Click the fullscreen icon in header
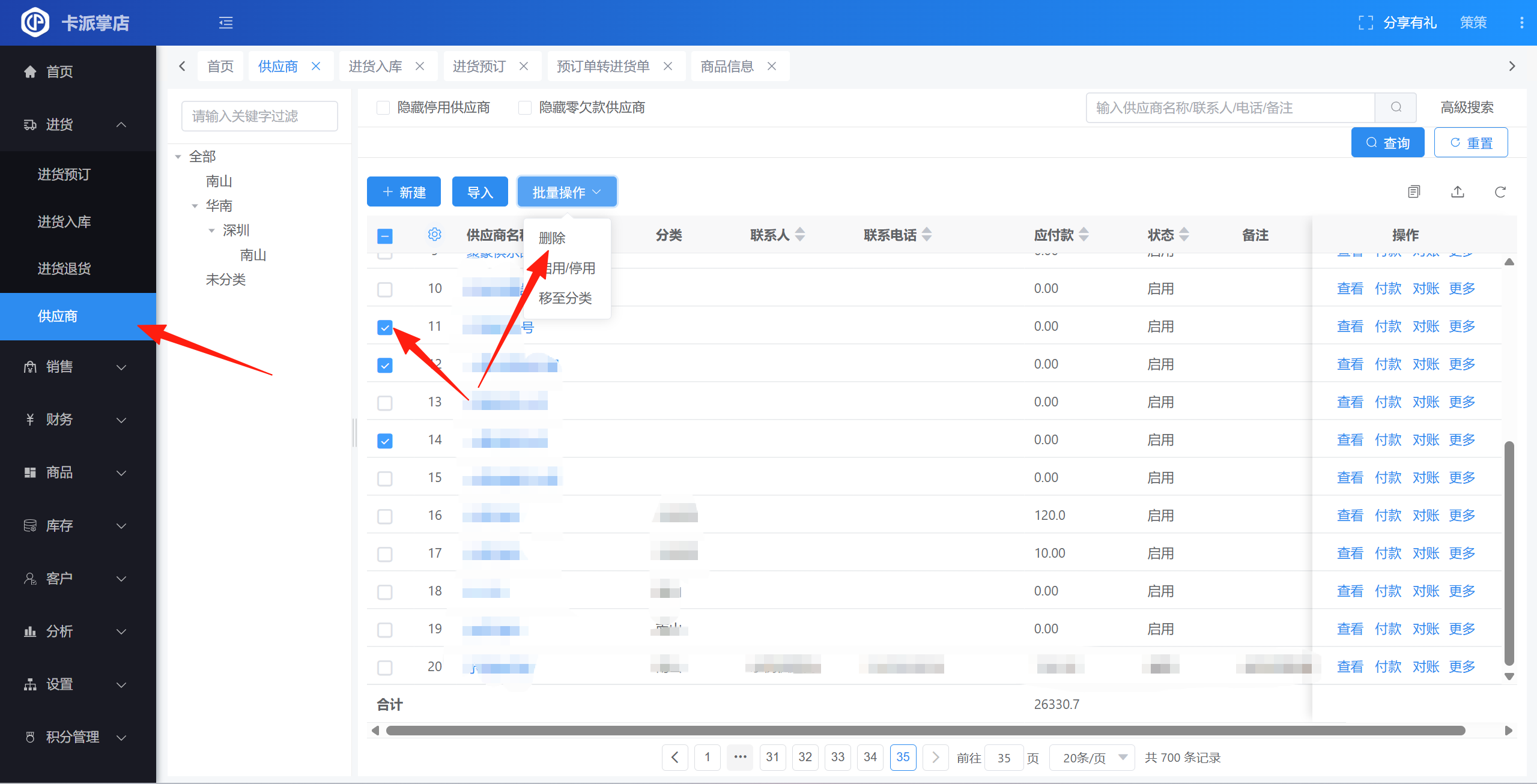 (1365, 23)
